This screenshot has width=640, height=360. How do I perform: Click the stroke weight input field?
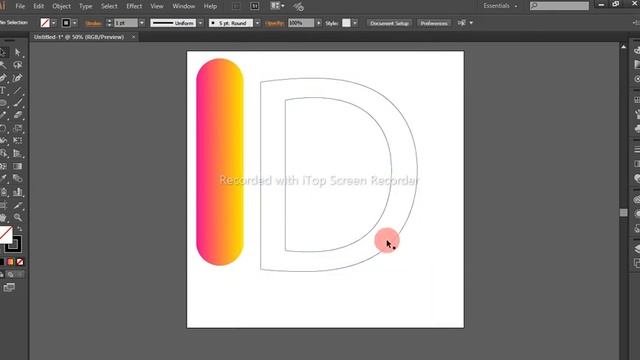tap(126, 23)
